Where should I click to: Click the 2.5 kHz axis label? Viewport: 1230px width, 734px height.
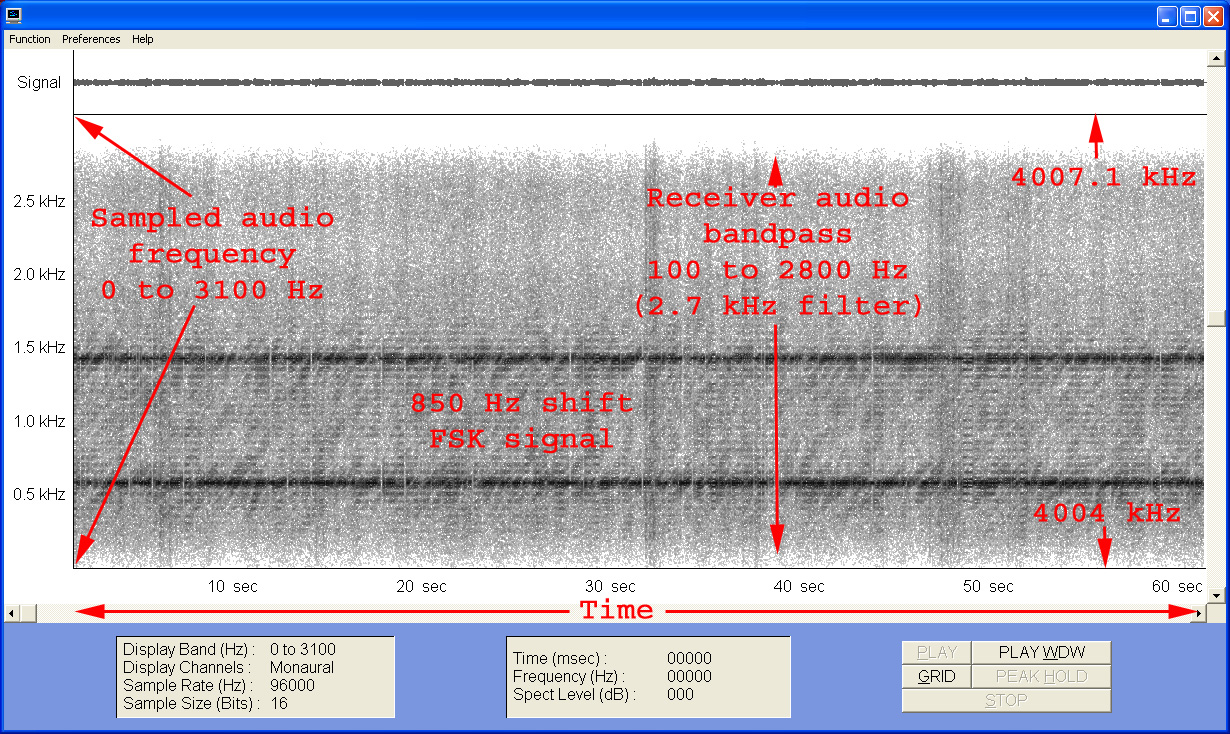(40, 201)
